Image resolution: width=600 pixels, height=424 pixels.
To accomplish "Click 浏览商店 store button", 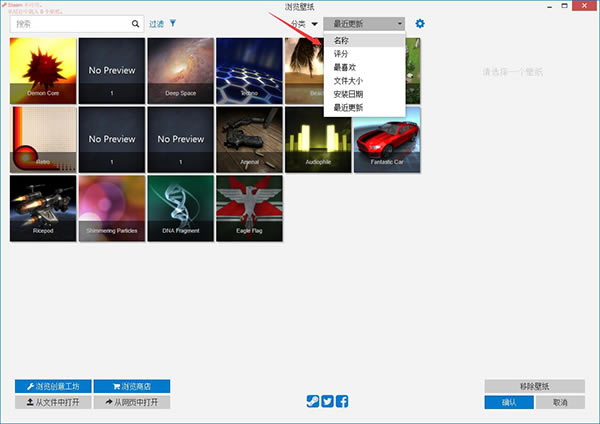I will click(x=132, y=386).
